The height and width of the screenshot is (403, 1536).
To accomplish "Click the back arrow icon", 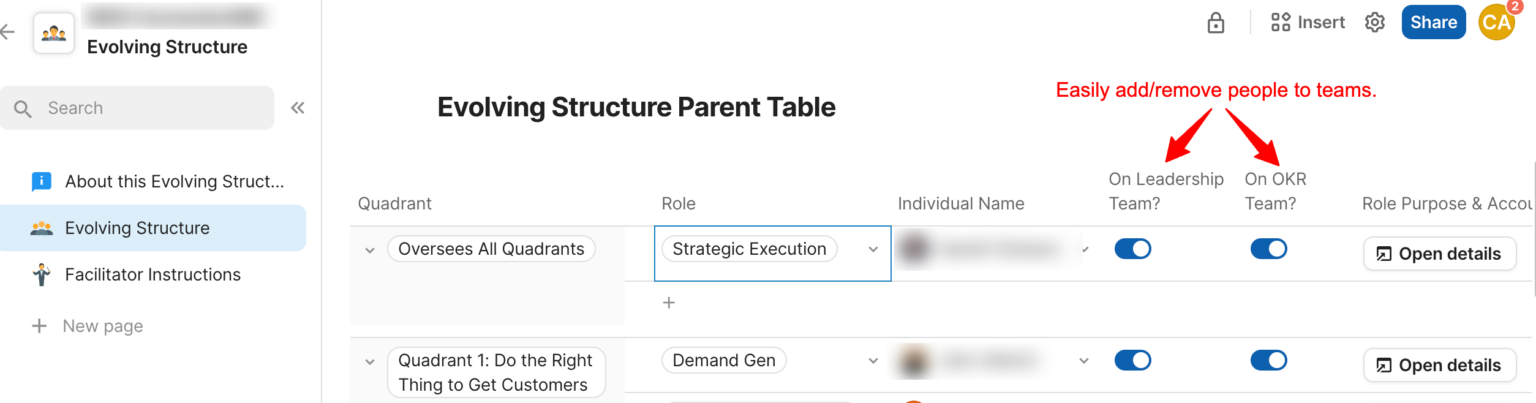I will (x=8, y=32).
